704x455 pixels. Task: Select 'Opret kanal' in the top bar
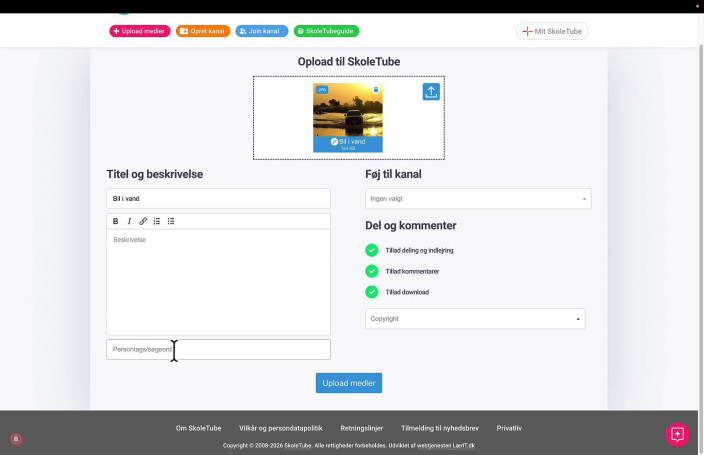[203, 31]
